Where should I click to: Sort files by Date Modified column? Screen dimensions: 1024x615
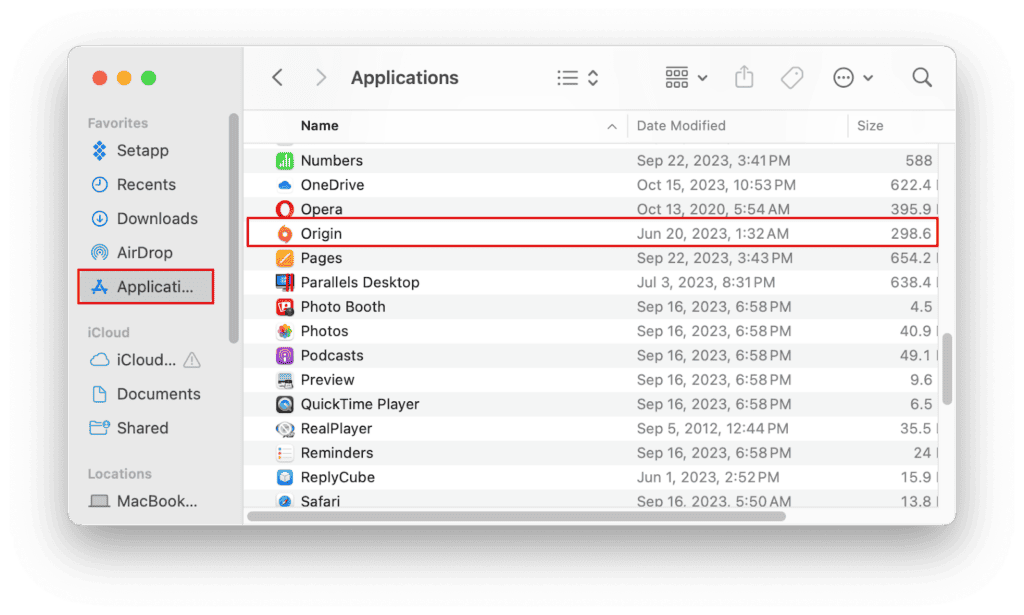click(x=680, y=126)
